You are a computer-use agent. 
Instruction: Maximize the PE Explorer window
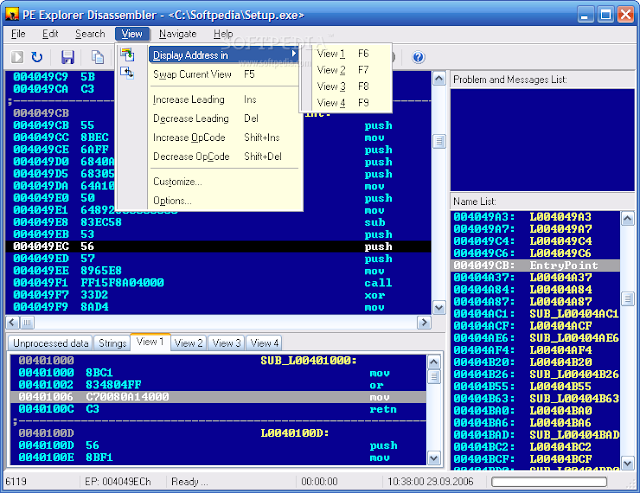click(605, 15)
